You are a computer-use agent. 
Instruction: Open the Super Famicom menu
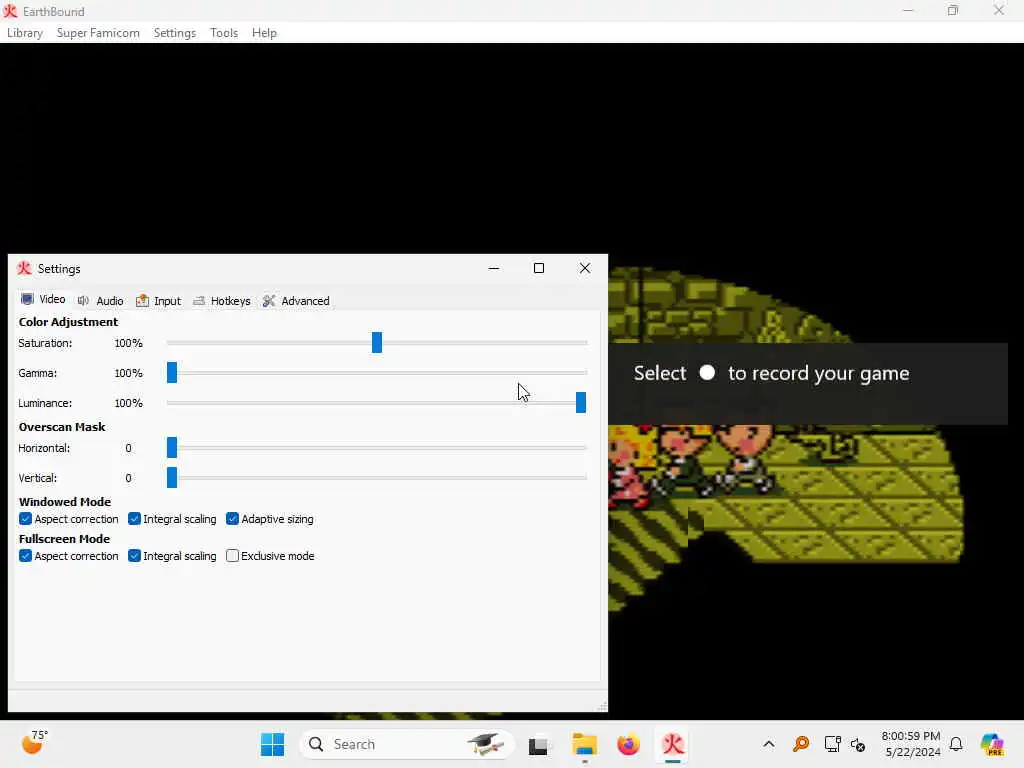point(98,33)
